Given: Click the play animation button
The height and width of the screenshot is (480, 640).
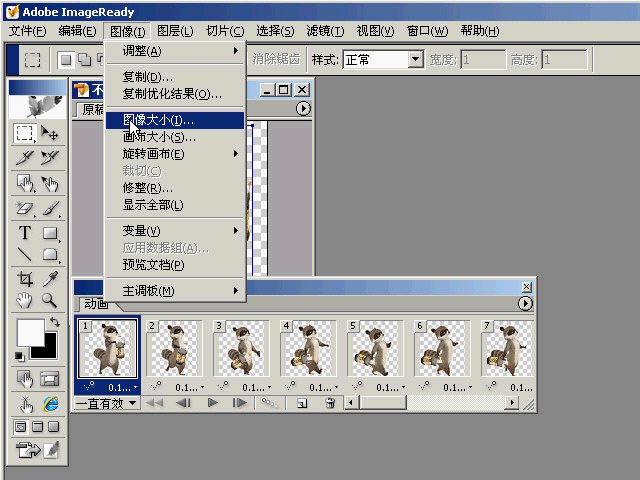Looking at the screenshot, I should pyautogui.click(x=212, y=403).
